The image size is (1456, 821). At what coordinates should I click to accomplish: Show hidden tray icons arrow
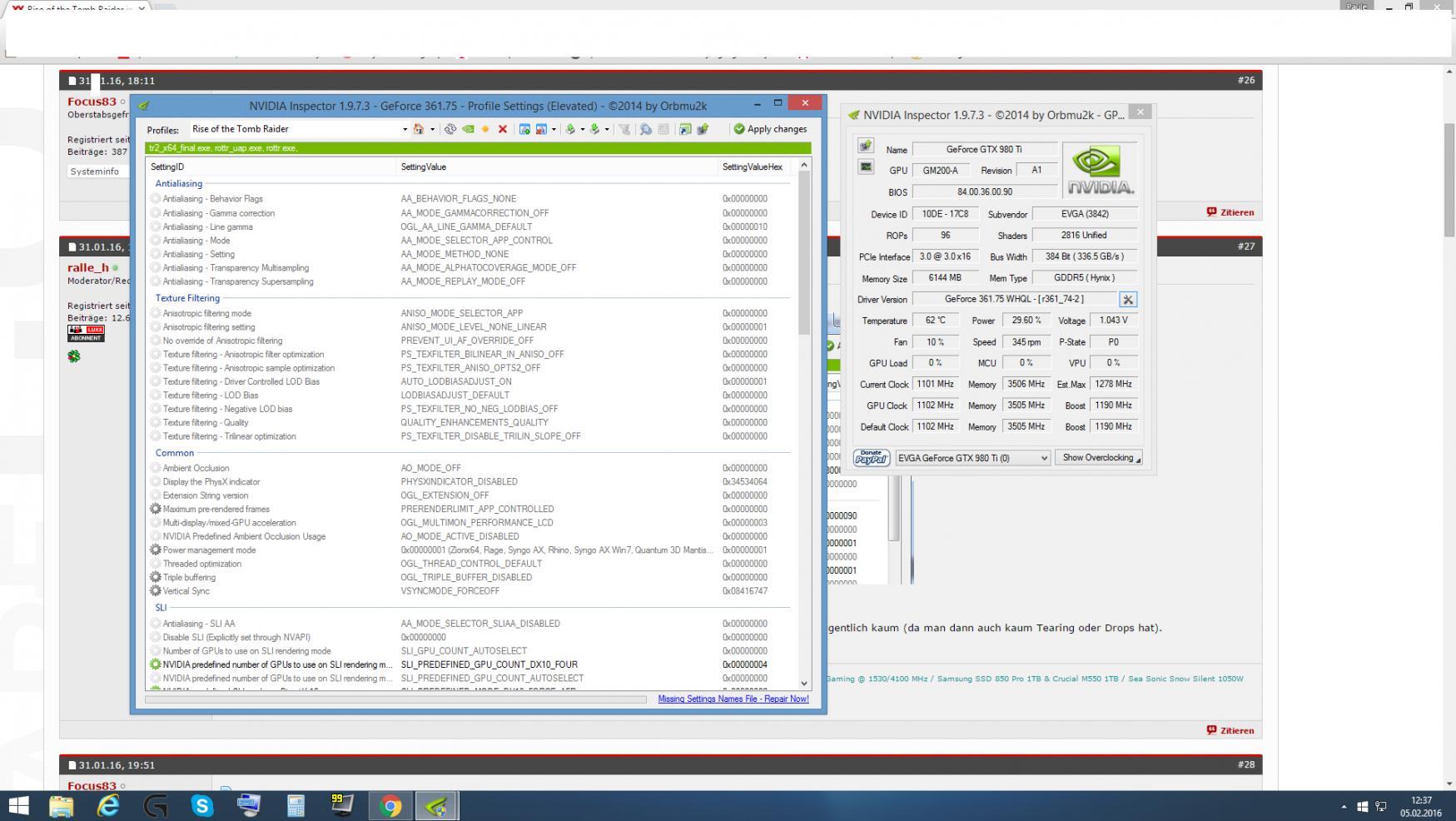pos(1344,807)
